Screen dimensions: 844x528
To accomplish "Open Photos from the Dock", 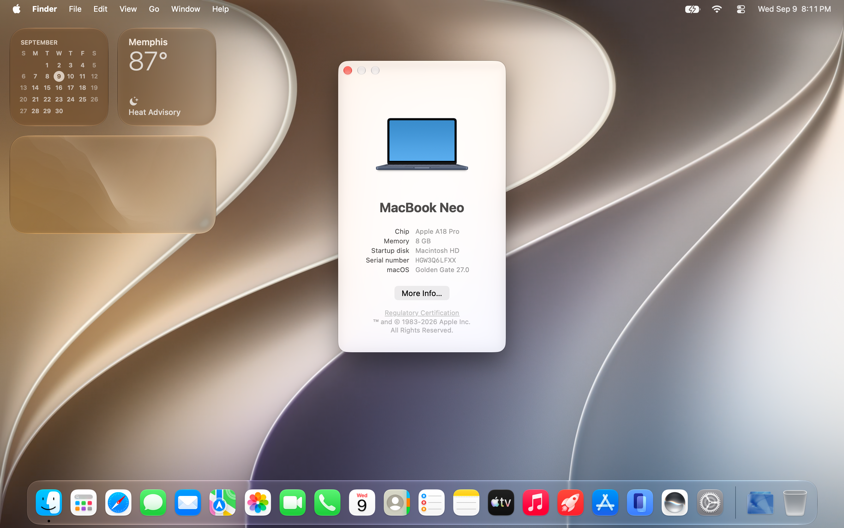I will tap(257, 503).
